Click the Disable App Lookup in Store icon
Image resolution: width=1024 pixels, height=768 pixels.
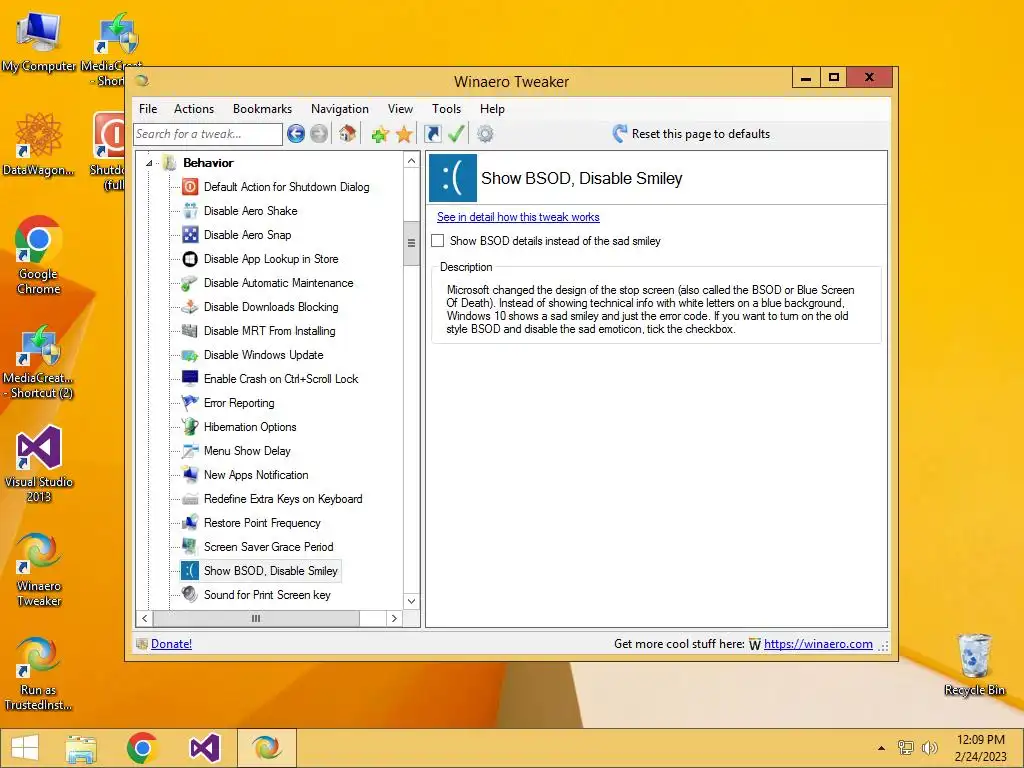(x=190, y=259)
